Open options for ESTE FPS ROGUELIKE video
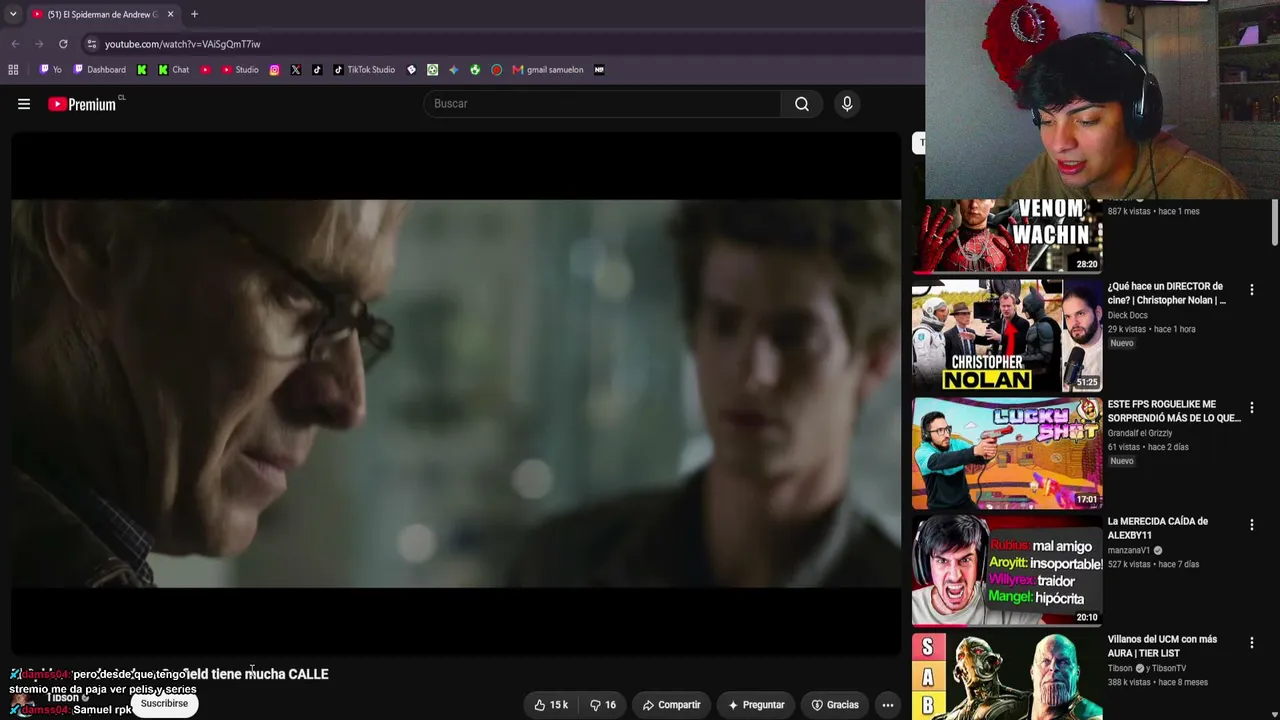 tap(1251, 408)
